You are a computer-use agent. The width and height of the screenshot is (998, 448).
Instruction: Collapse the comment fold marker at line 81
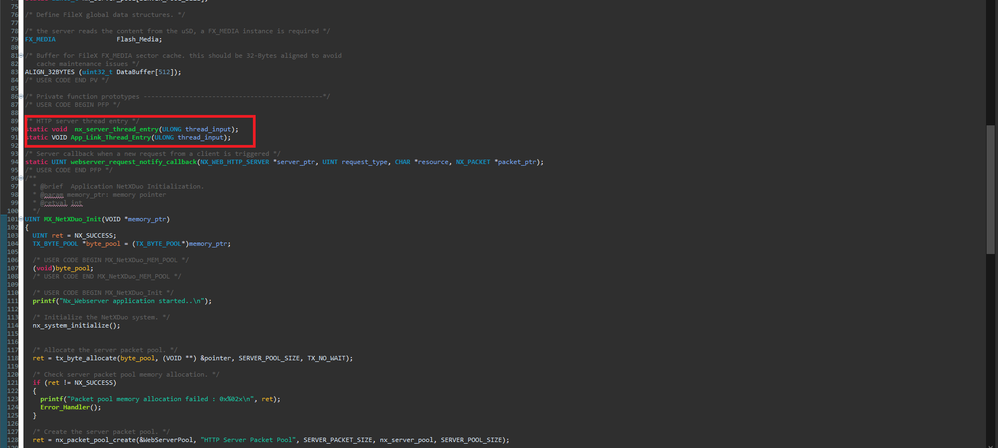point(22,55)
